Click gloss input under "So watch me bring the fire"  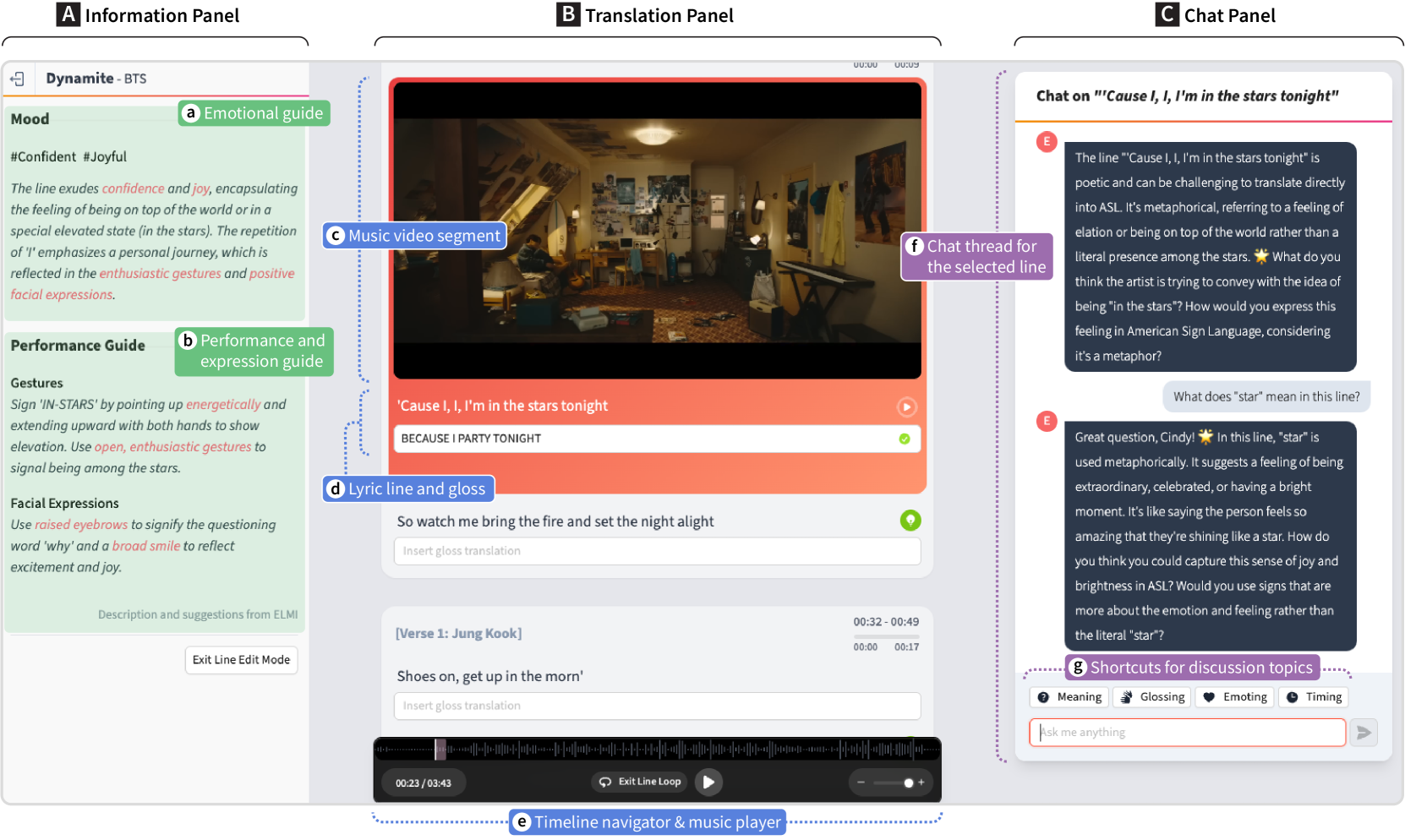pyautogui.click(x=657, y=551)
